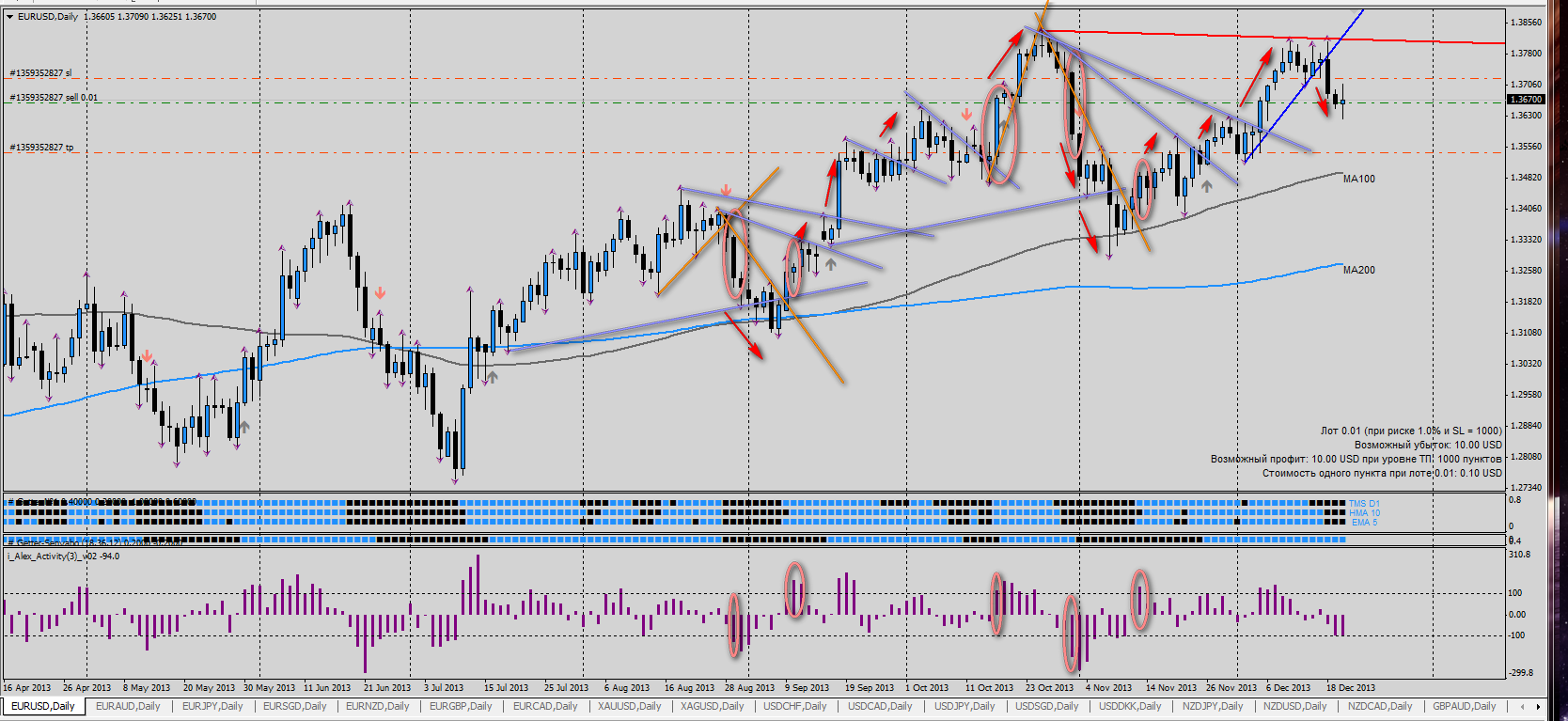Click the 1.31080 price axis value
The height and width of the screenshot is (721, 1568).
(1527, 333)
